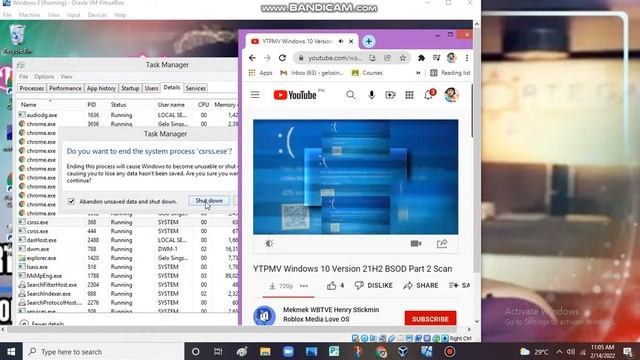The height and width of the screenshot is (360, 640).
Task: Open Chrome extensions puzzle icon
Action: point(421,58)
